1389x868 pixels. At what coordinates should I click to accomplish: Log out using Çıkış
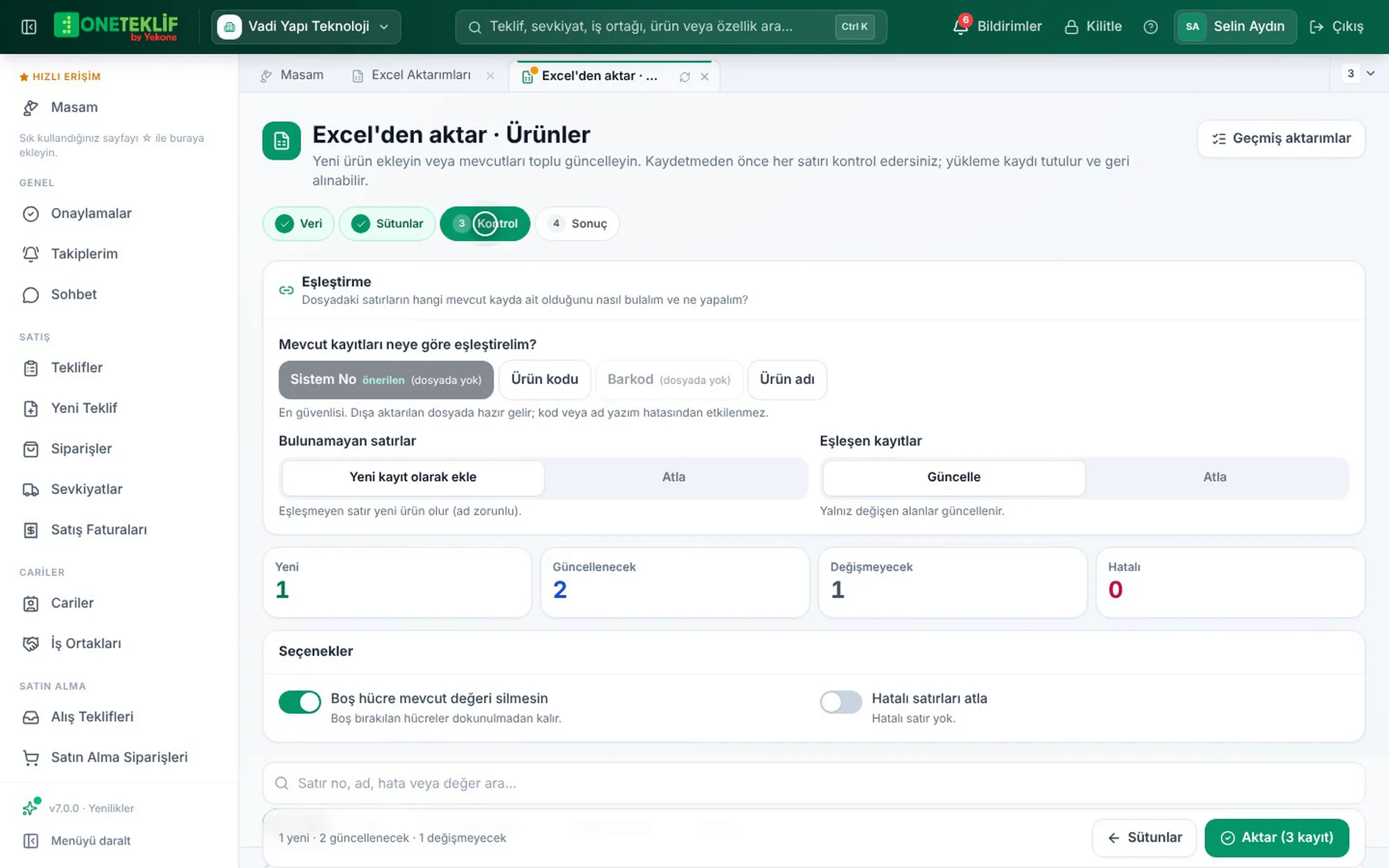pos(1336,27)
